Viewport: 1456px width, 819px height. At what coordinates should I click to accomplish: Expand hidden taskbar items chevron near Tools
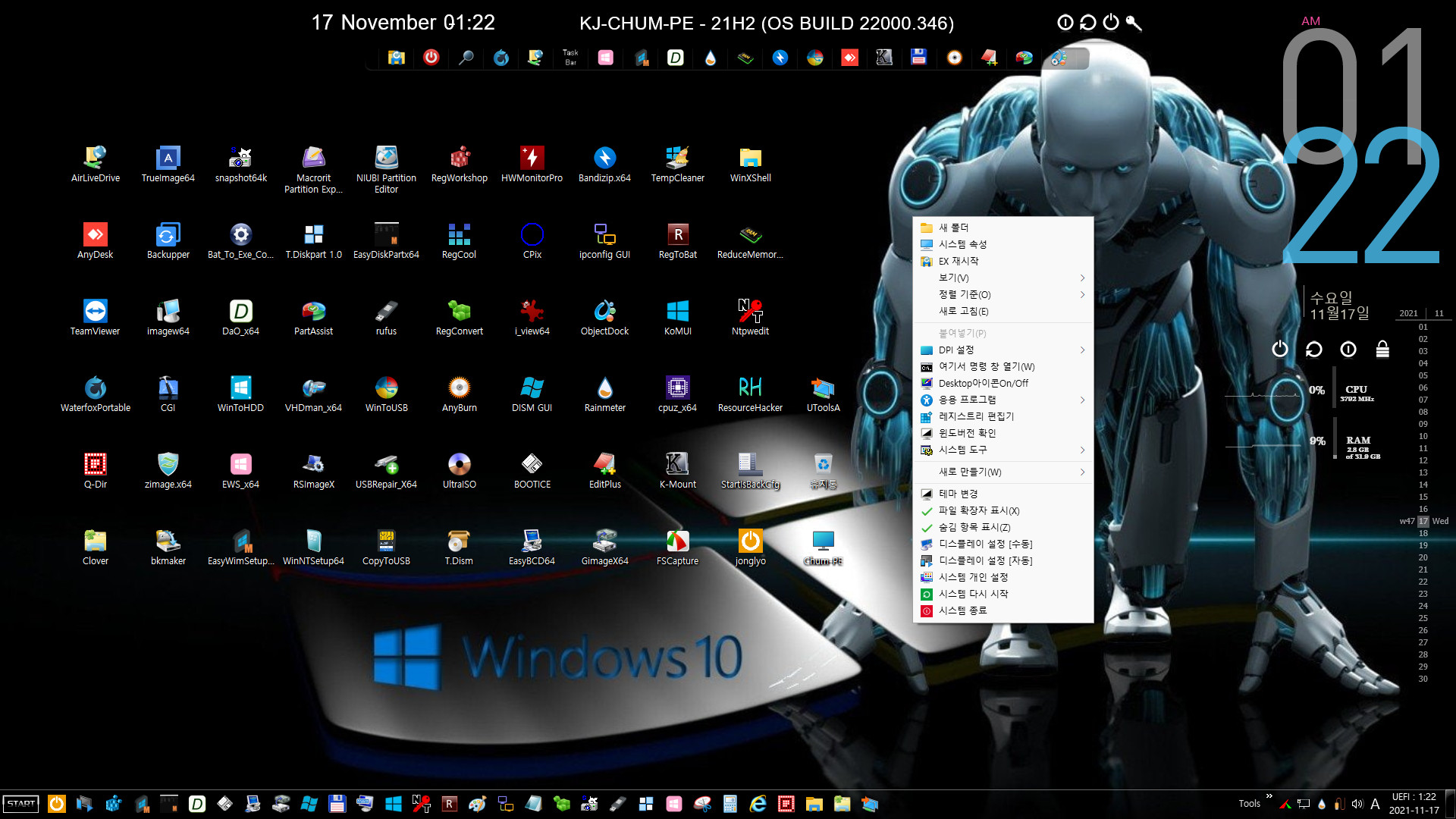click(x=1269, y=796)
